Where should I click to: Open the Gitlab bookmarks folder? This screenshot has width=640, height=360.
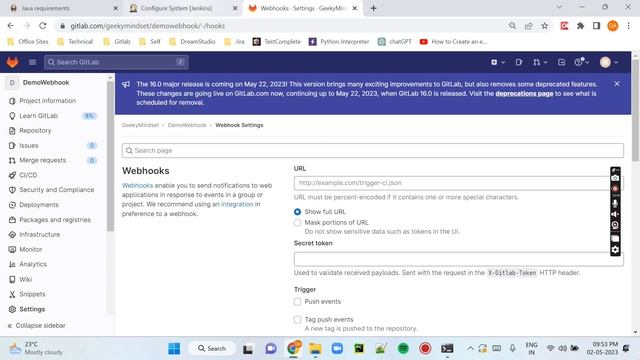tap(117, 42)
